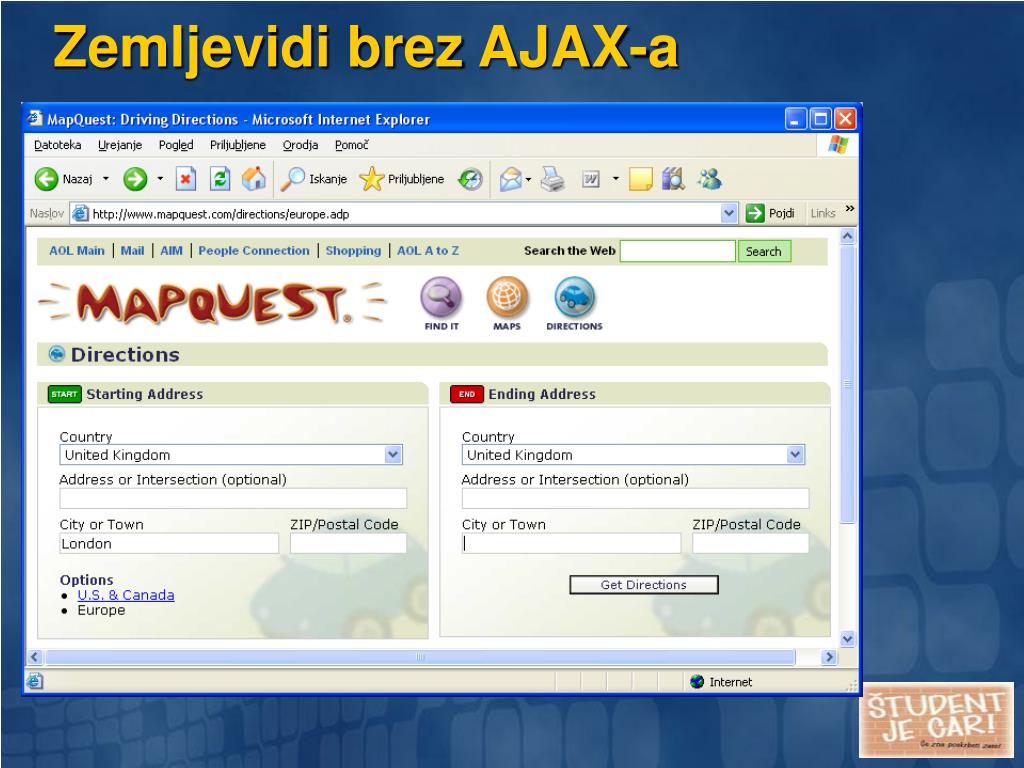
Task: Click the Mail envelope toolbar icon
Action: pos(511,179)
